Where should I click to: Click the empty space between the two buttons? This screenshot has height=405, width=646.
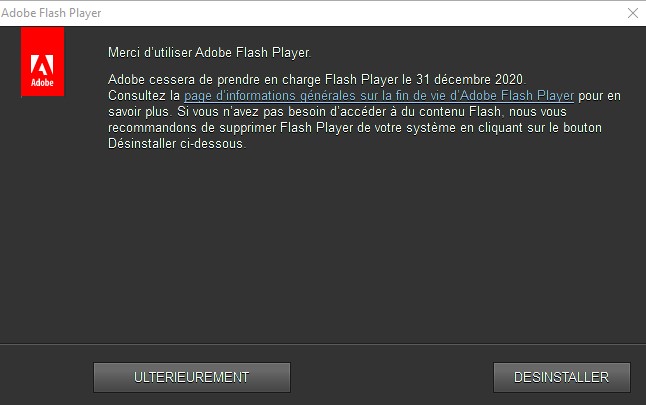[392, 377]
